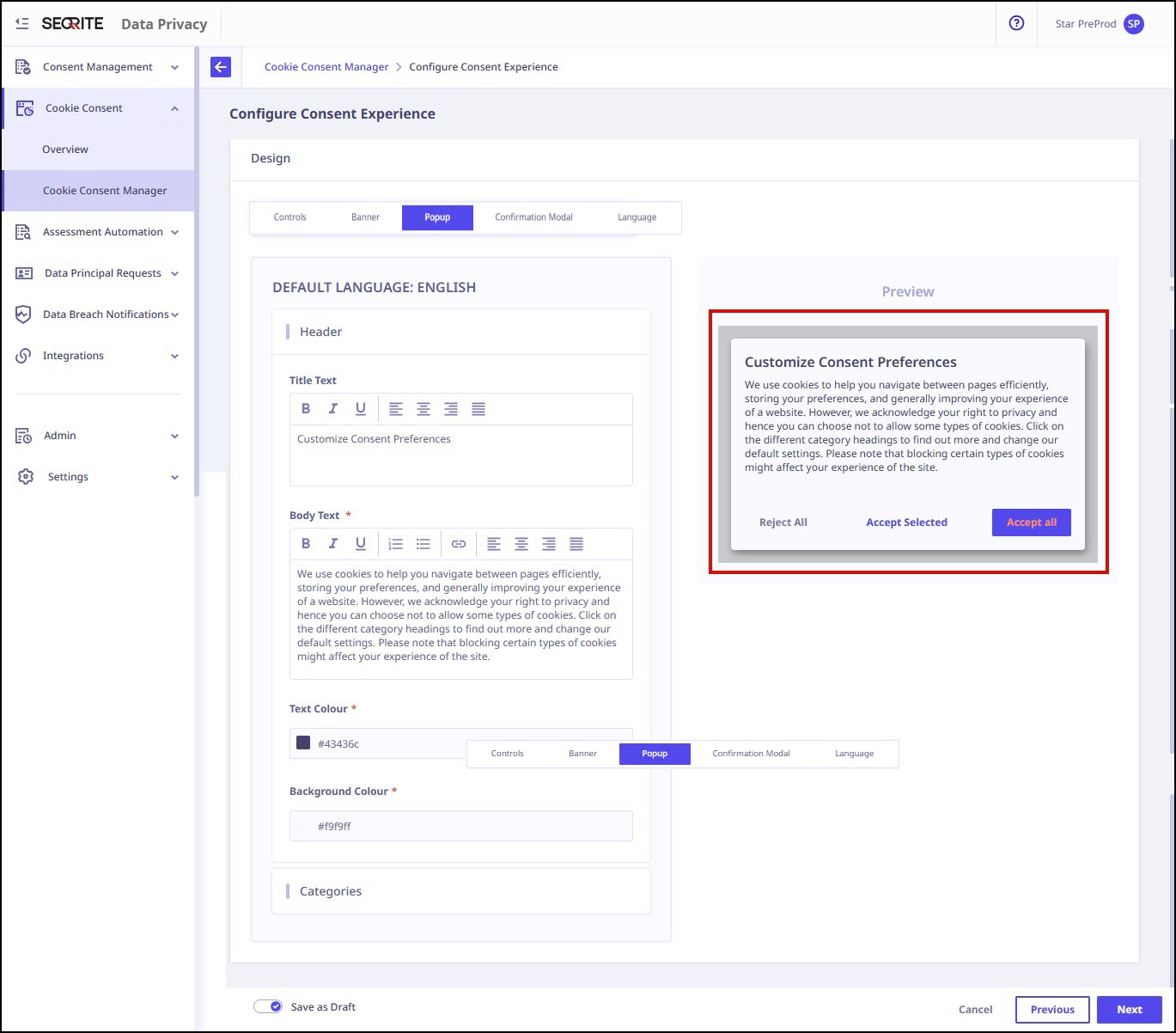Click the Data Breach Notifications shield icon
This screenshot has width=1176, height=1033.
tap(24, 315)
